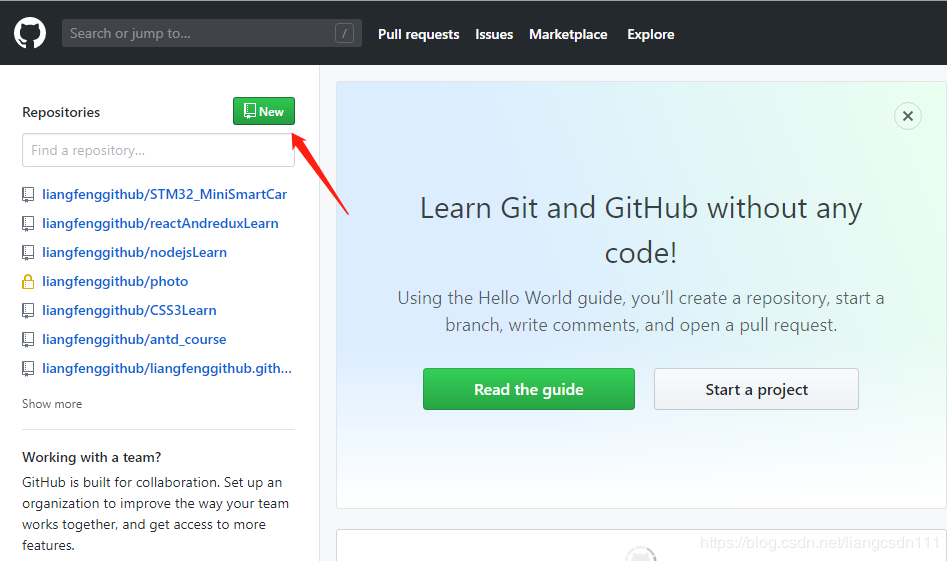Open the GitHub Octocat home logo

point(30,33)
